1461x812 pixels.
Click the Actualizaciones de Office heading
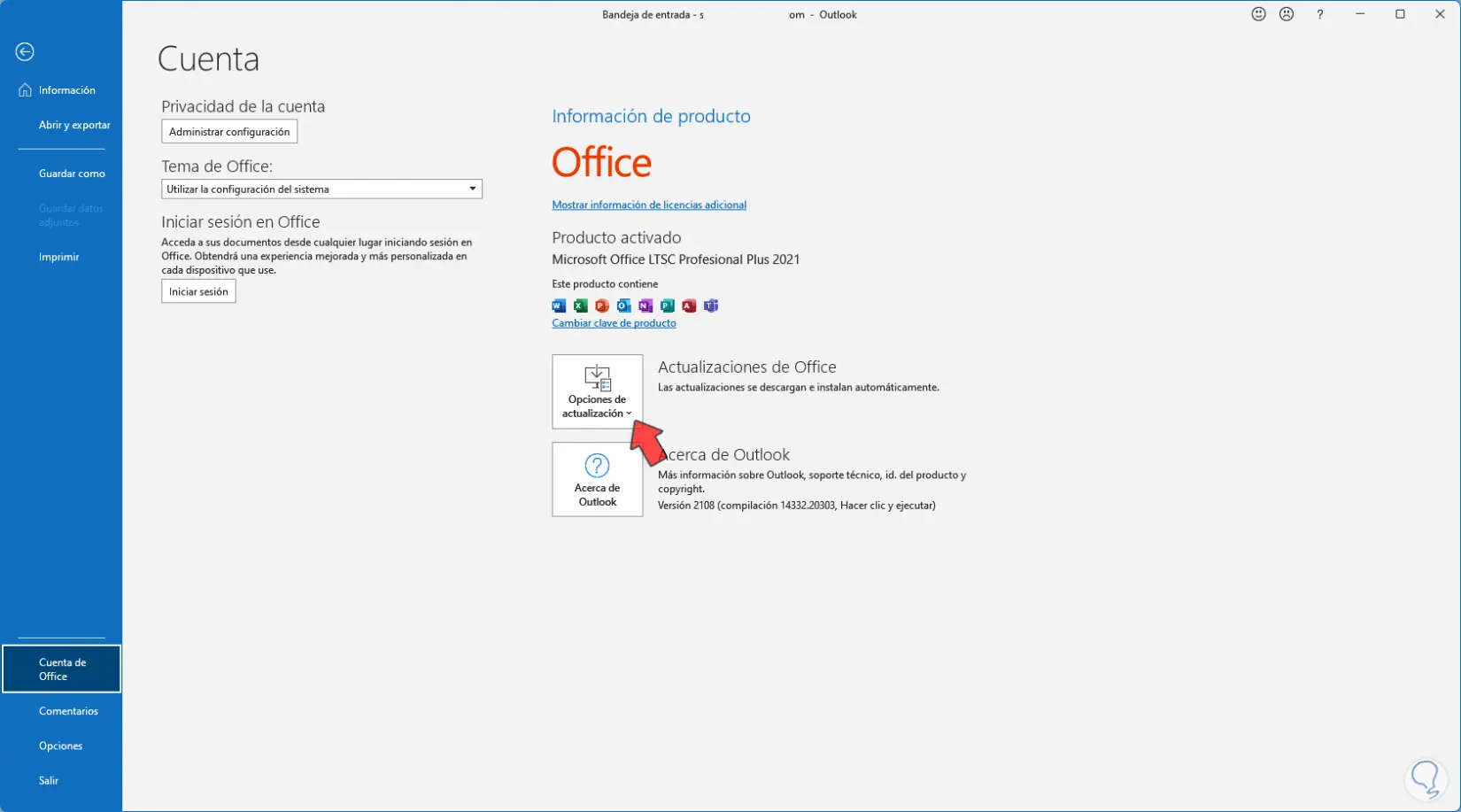pos(747,367)
